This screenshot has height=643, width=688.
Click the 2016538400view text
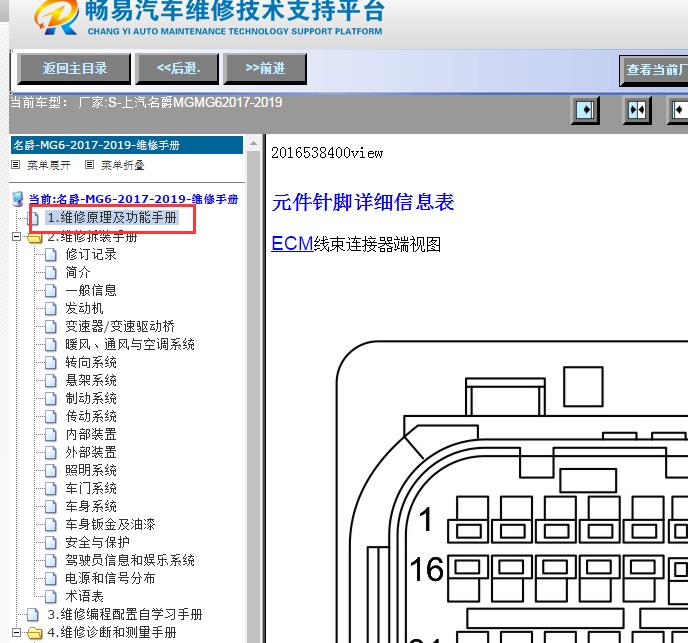pyautogui.click(x=327, y=153)
